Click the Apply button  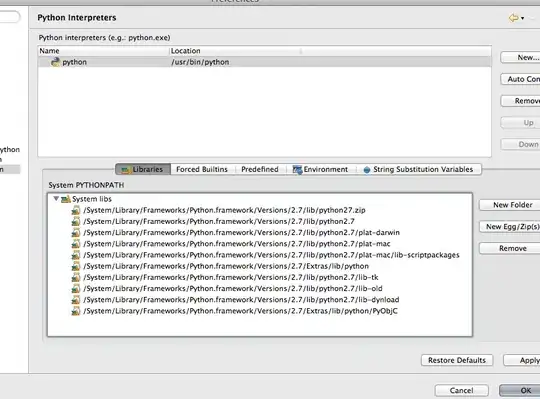(521, 360)
